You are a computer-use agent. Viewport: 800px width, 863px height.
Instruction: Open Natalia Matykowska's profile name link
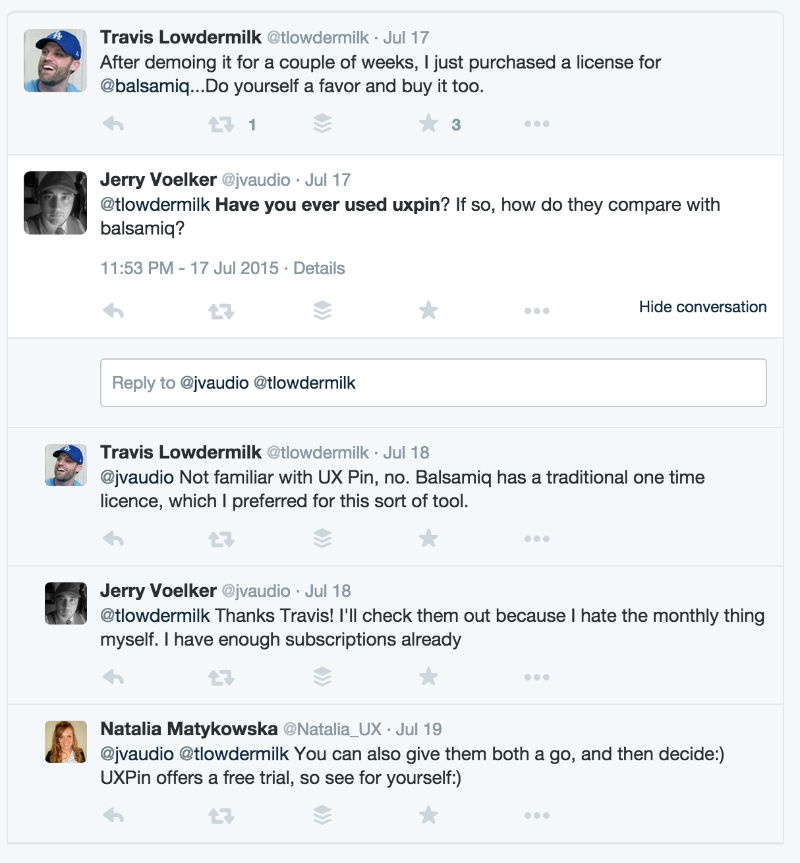click(188, 729)
